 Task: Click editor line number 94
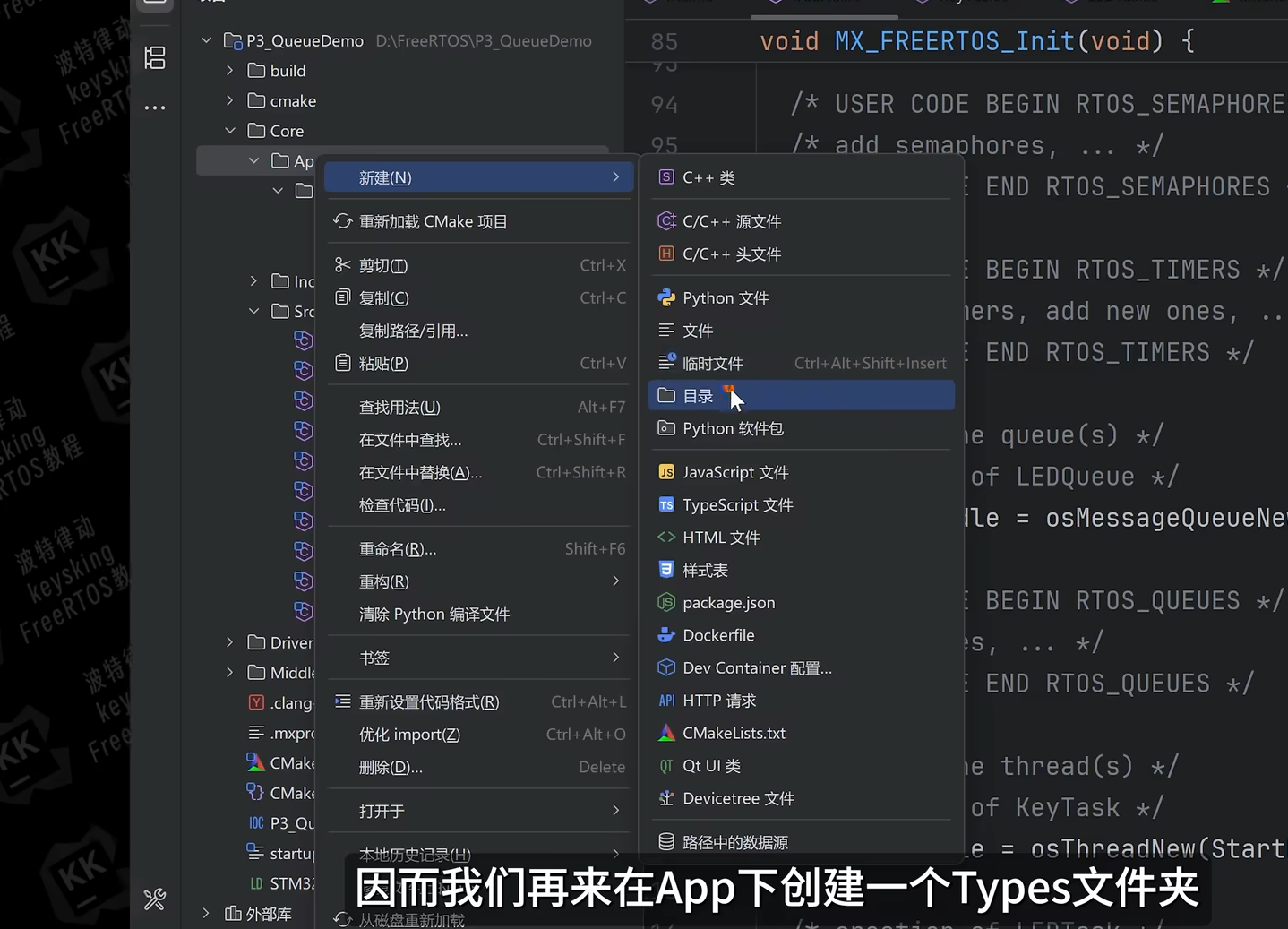(665, 105)
